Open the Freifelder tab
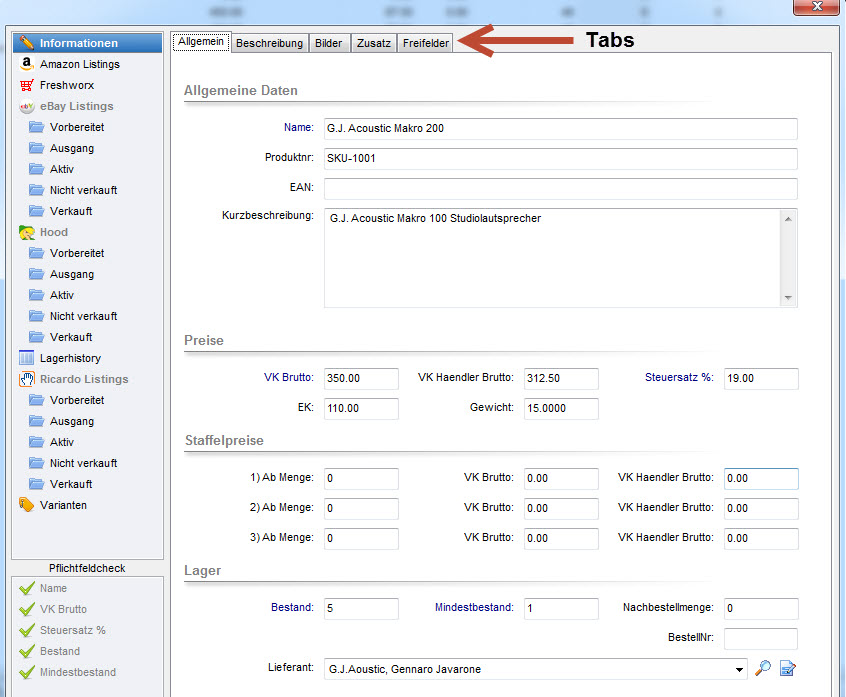 click(x=426, y=43)
